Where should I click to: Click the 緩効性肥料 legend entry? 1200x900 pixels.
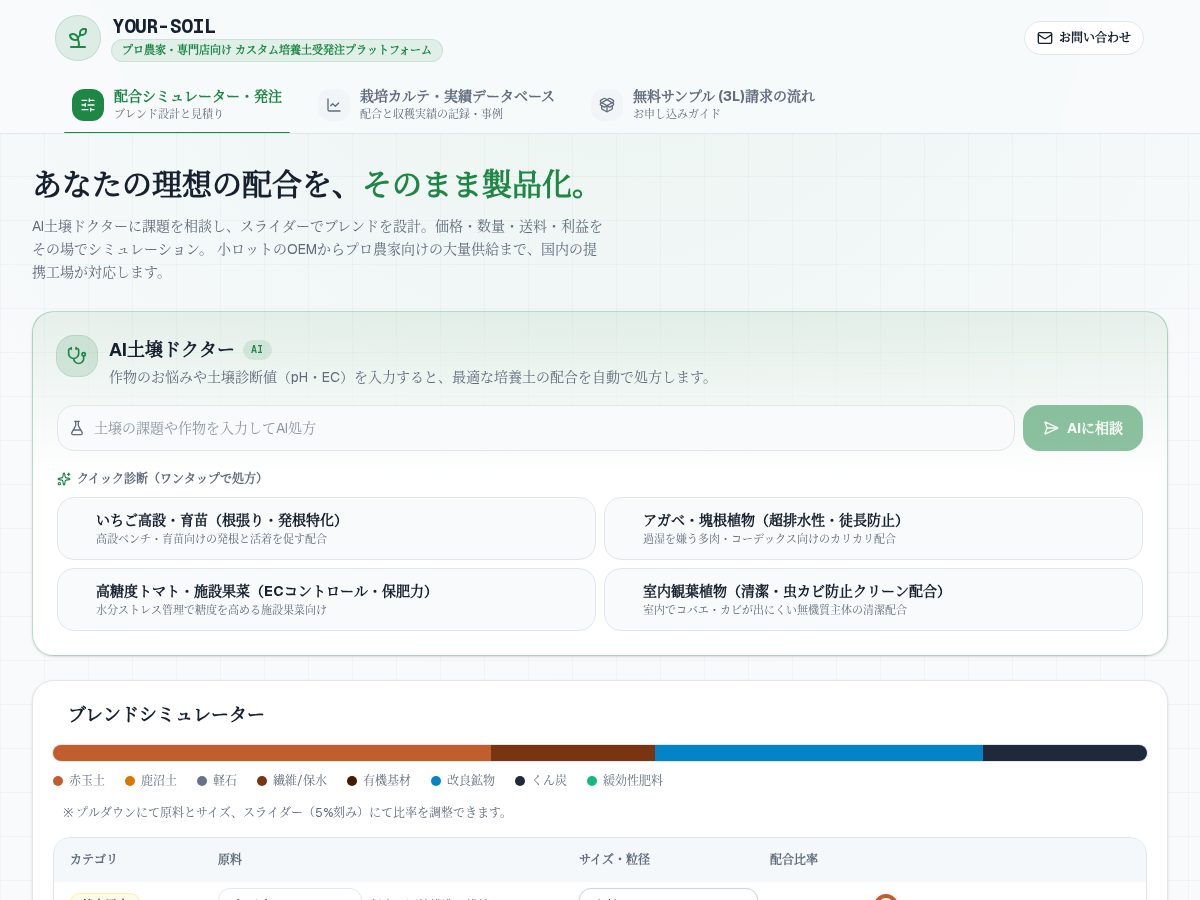pos(625,780)
